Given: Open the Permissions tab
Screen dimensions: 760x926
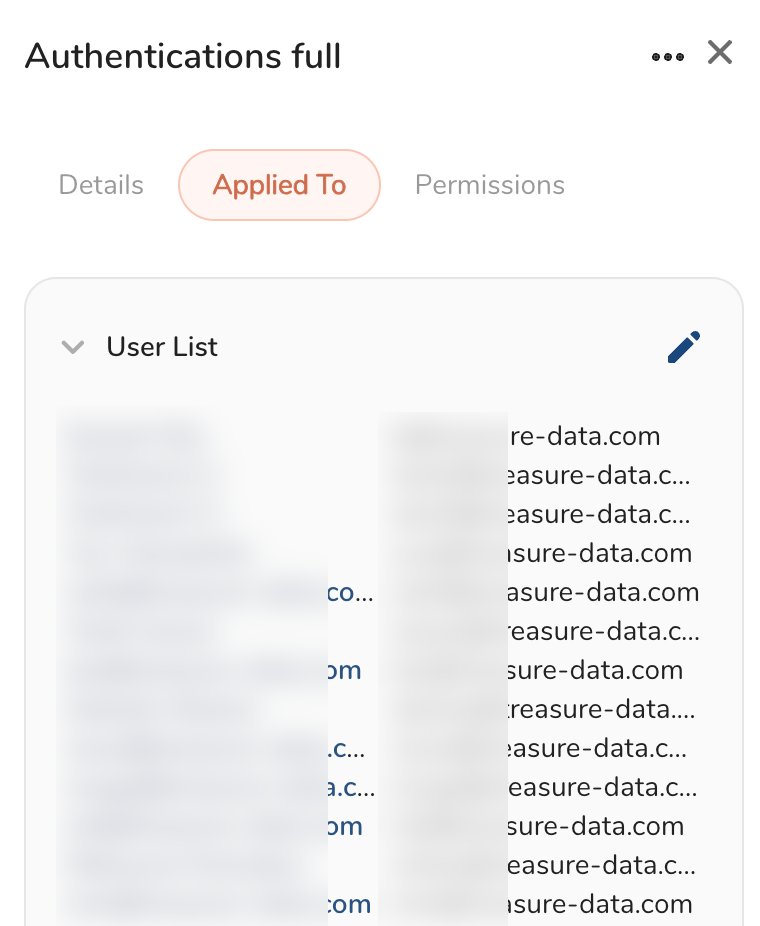Looking at the screenshot, I should tap(489, 185).
